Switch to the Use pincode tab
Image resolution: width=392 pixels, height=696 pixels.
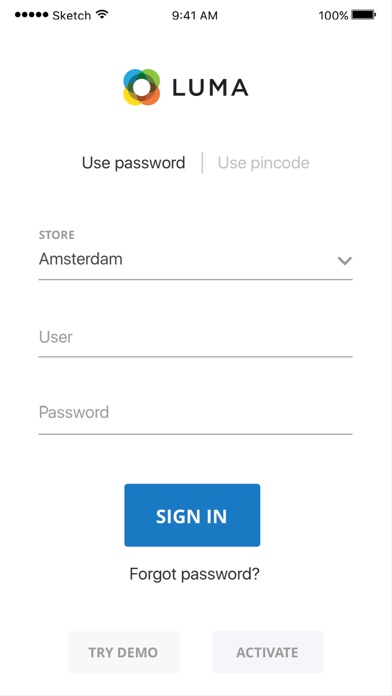point(264,163)
